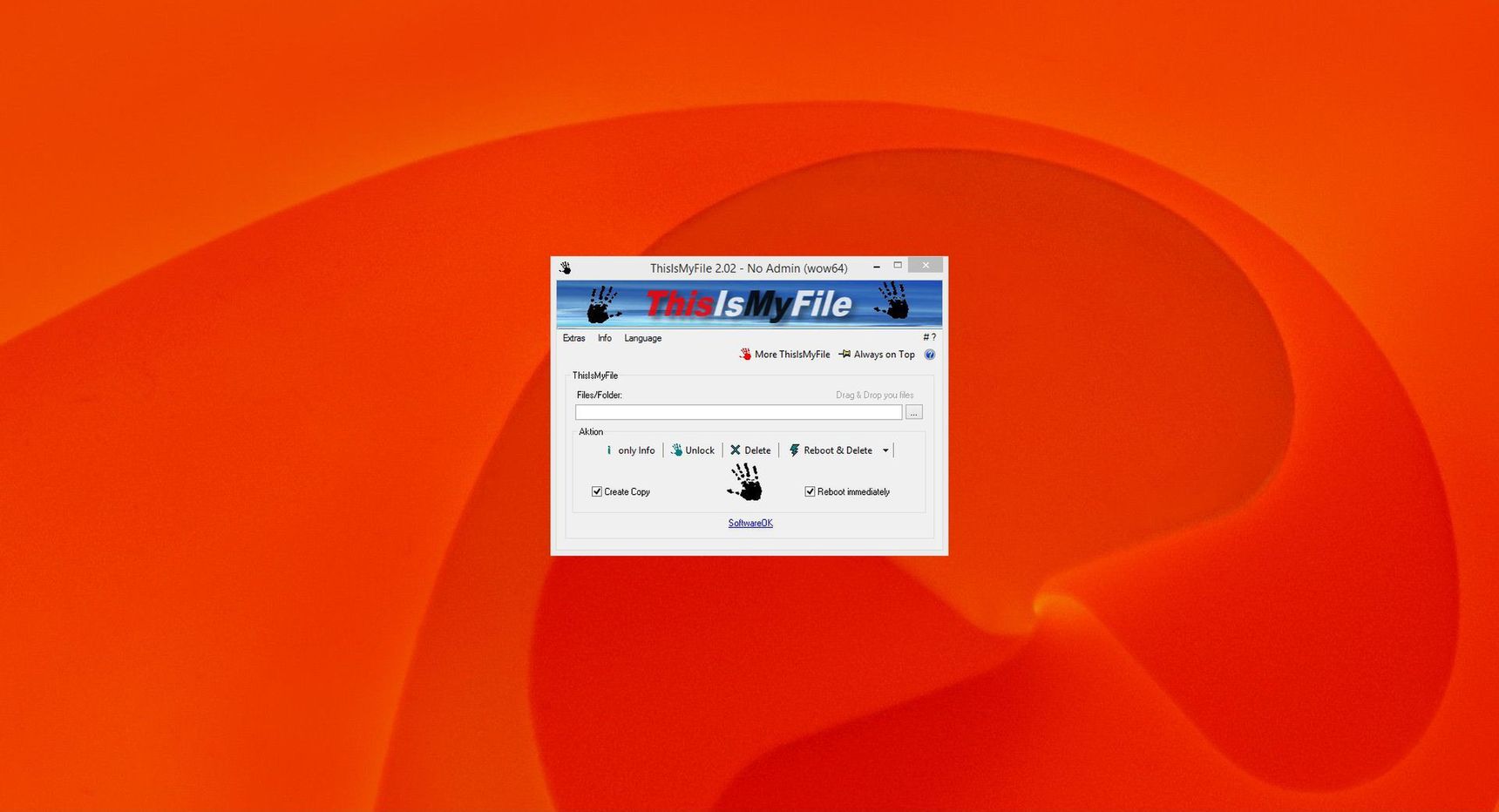
Task: Open the Info menu
Action: pos(605,338)
